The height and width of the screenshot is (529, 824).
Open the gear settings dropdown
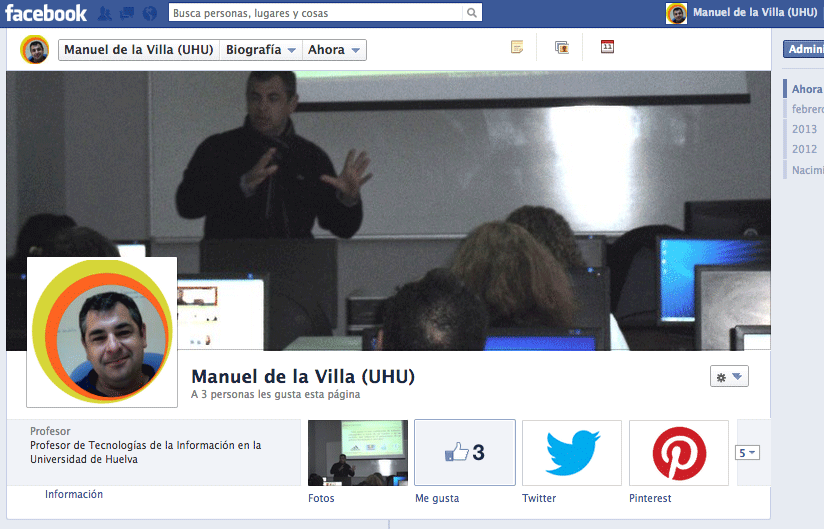[x=729, y=376]
